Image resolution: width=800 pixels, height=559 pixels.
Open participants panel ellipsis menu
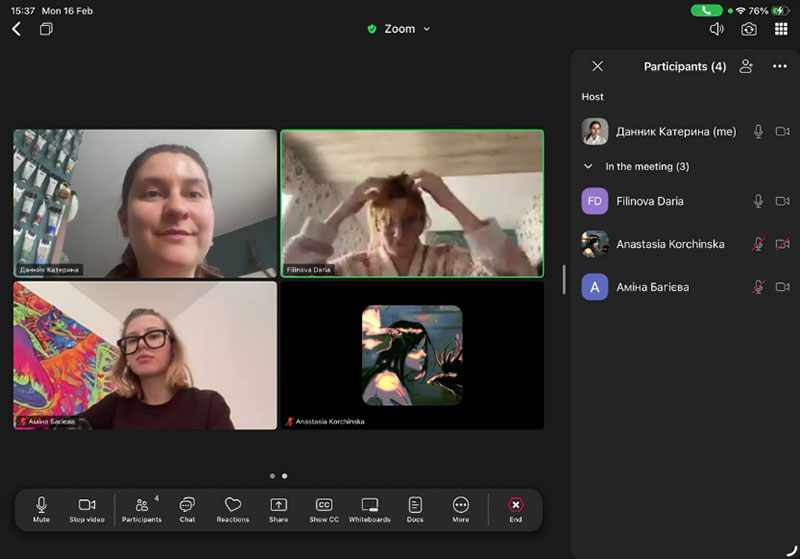click(780, 67)
